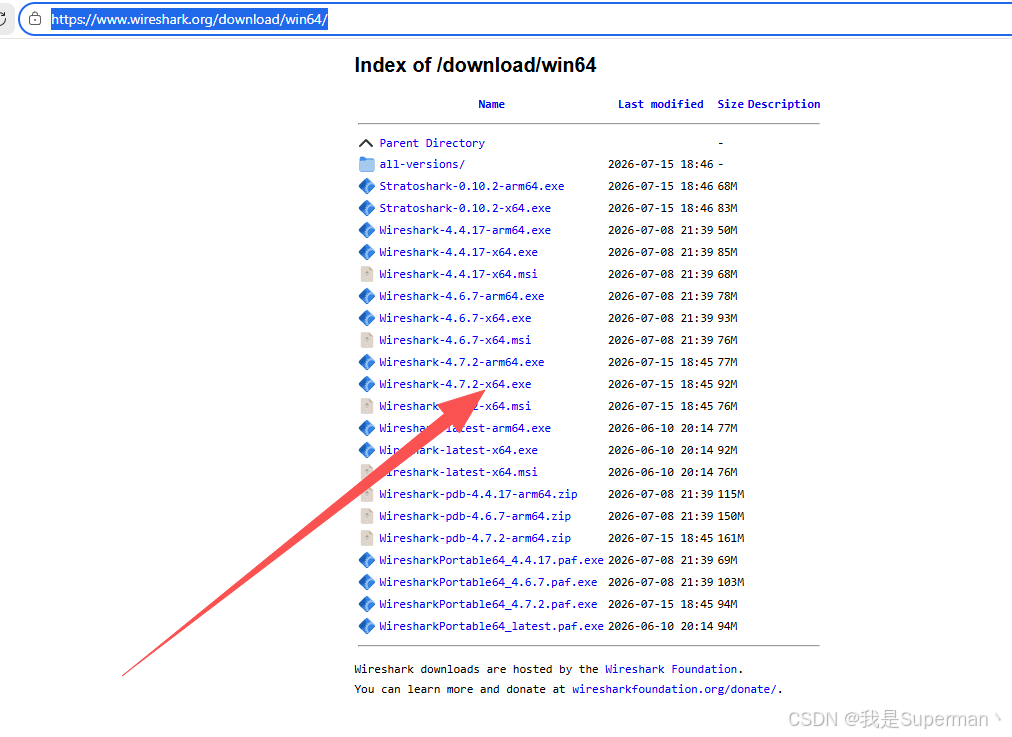Download Wireshark-4.7.2-x64.exe
1012x737 pixels.
coord(455,384)
